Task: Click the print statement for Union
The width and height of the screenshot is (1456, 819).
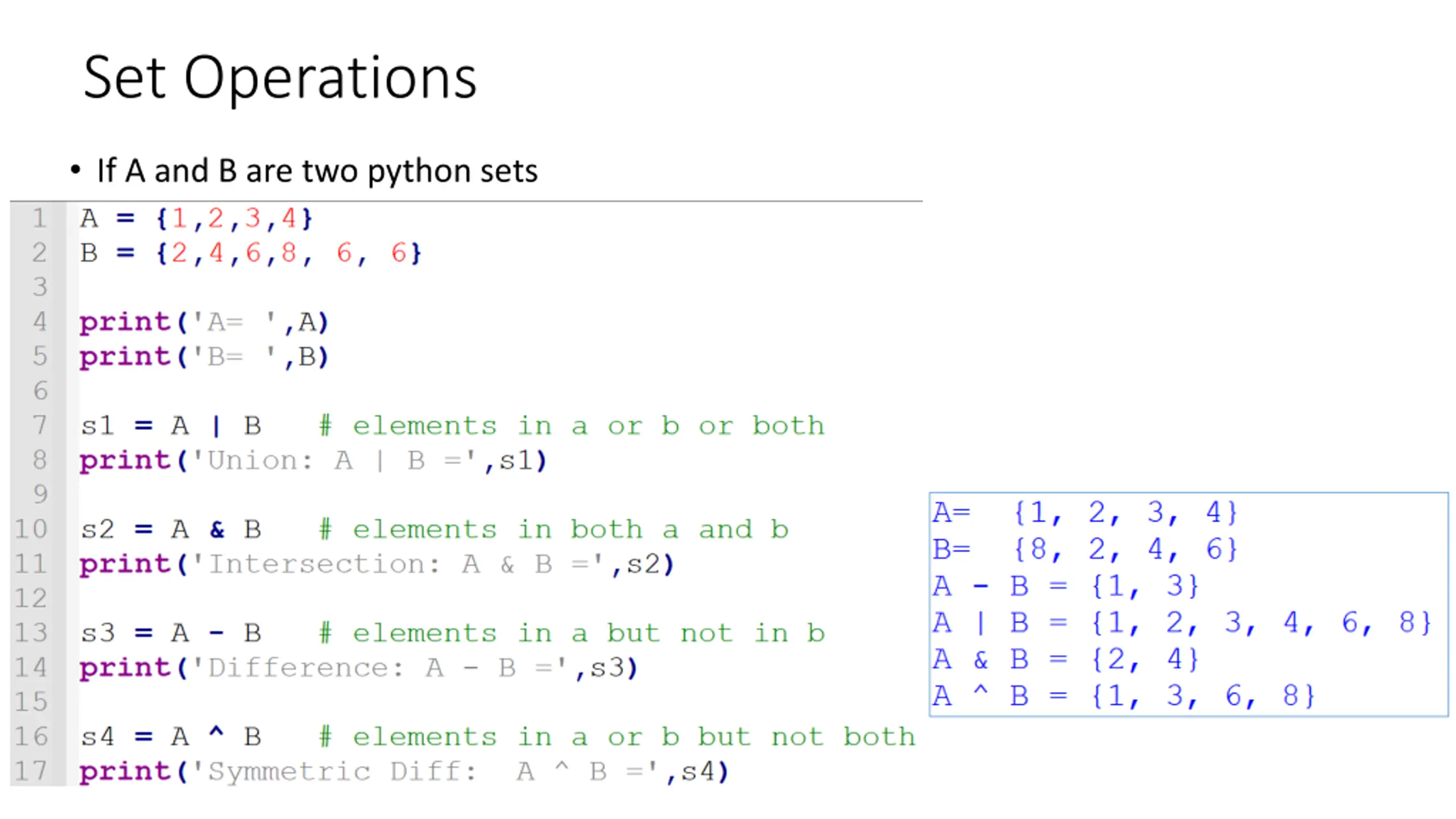Action: point(313,461)
